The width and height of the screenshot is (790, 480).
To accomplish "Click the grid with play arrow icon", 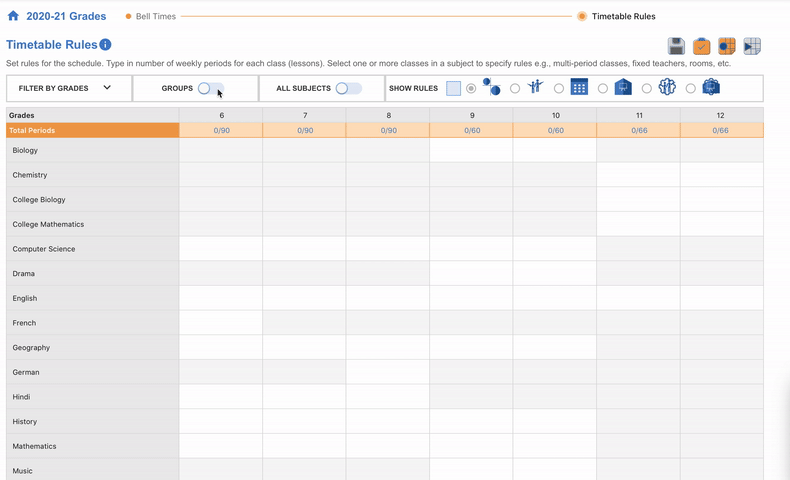I will [752, 46].
